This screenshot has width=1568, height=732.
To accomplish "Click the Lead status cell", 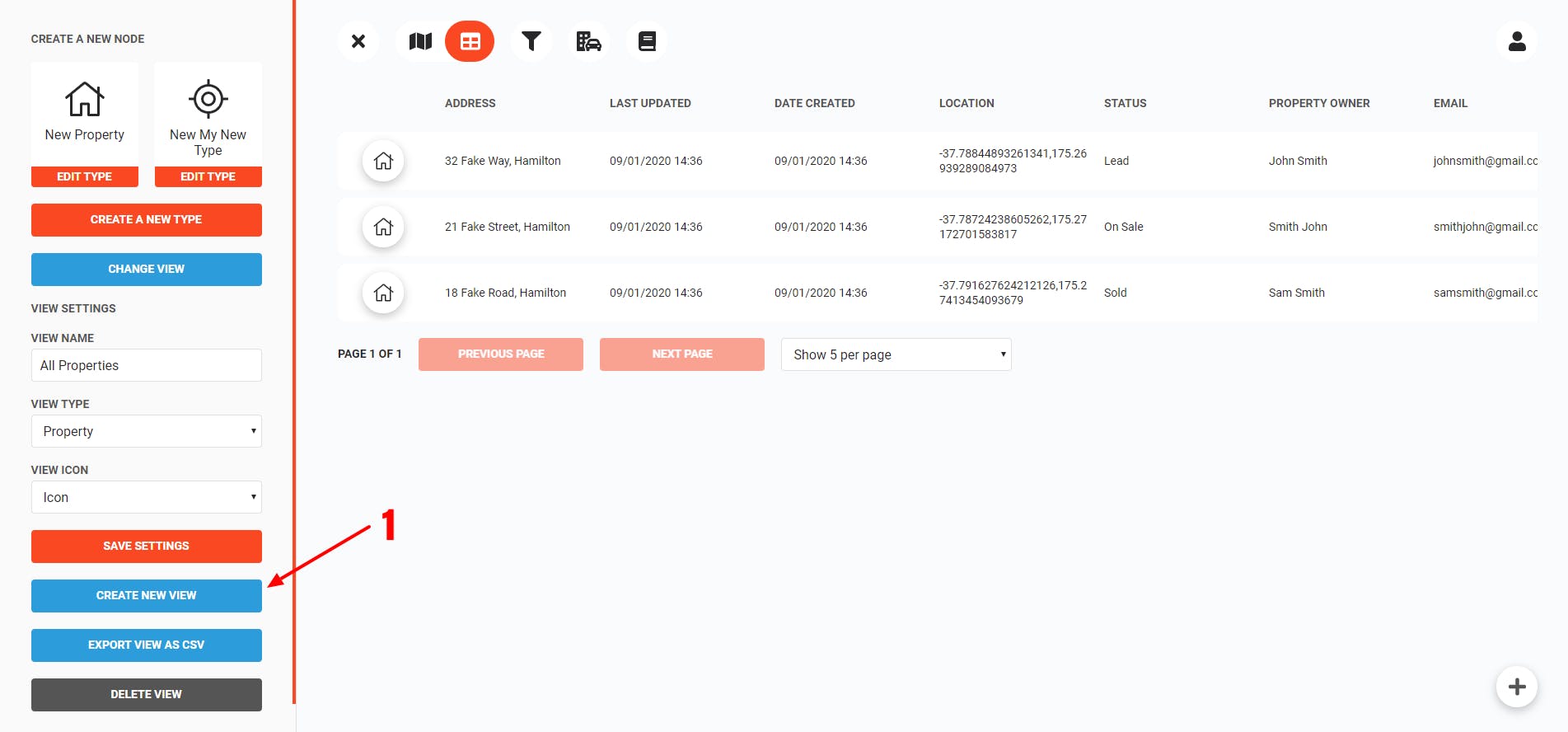I will 1116,161.
